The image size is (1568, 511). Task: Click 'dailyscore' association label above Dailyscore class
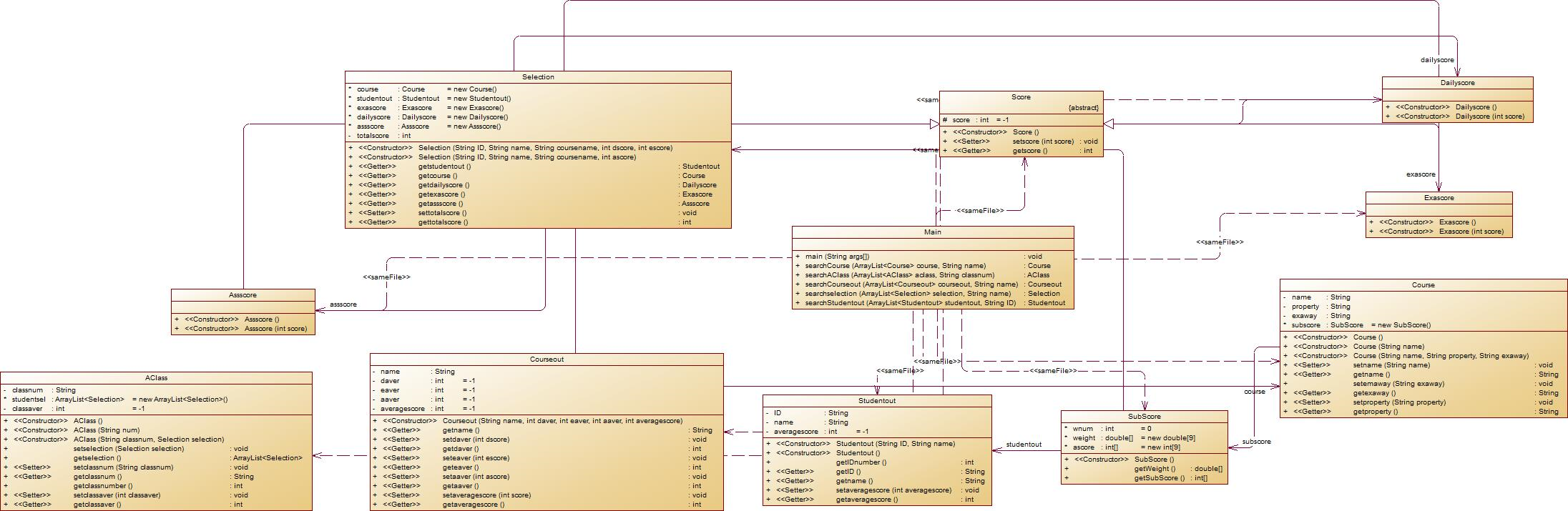coord(1437,60)
